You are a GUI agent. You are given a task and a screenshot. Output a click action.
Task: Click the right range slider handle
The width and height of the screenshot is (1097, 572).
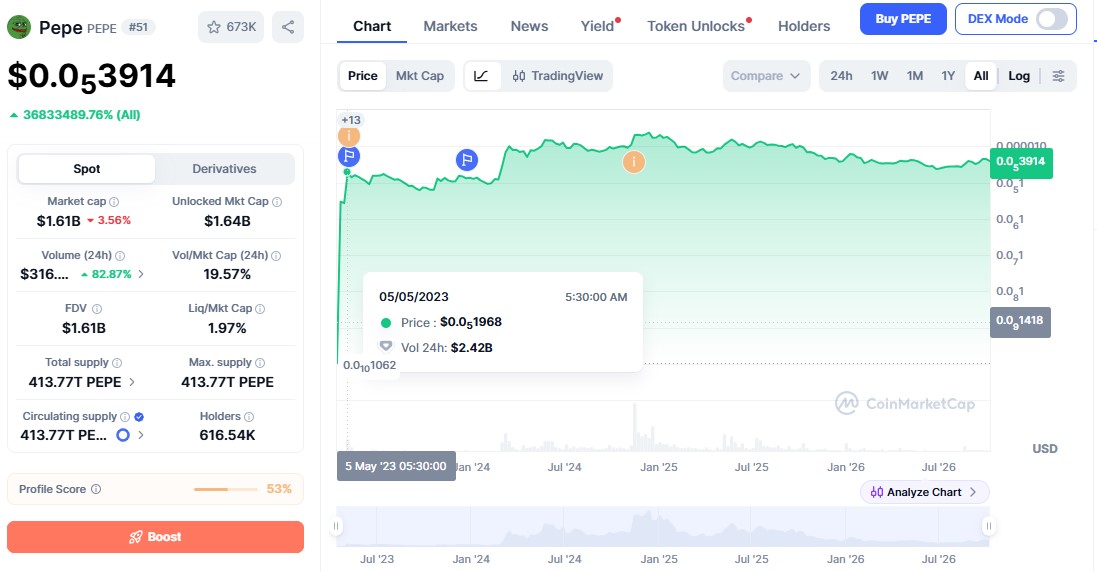[988, 526]
